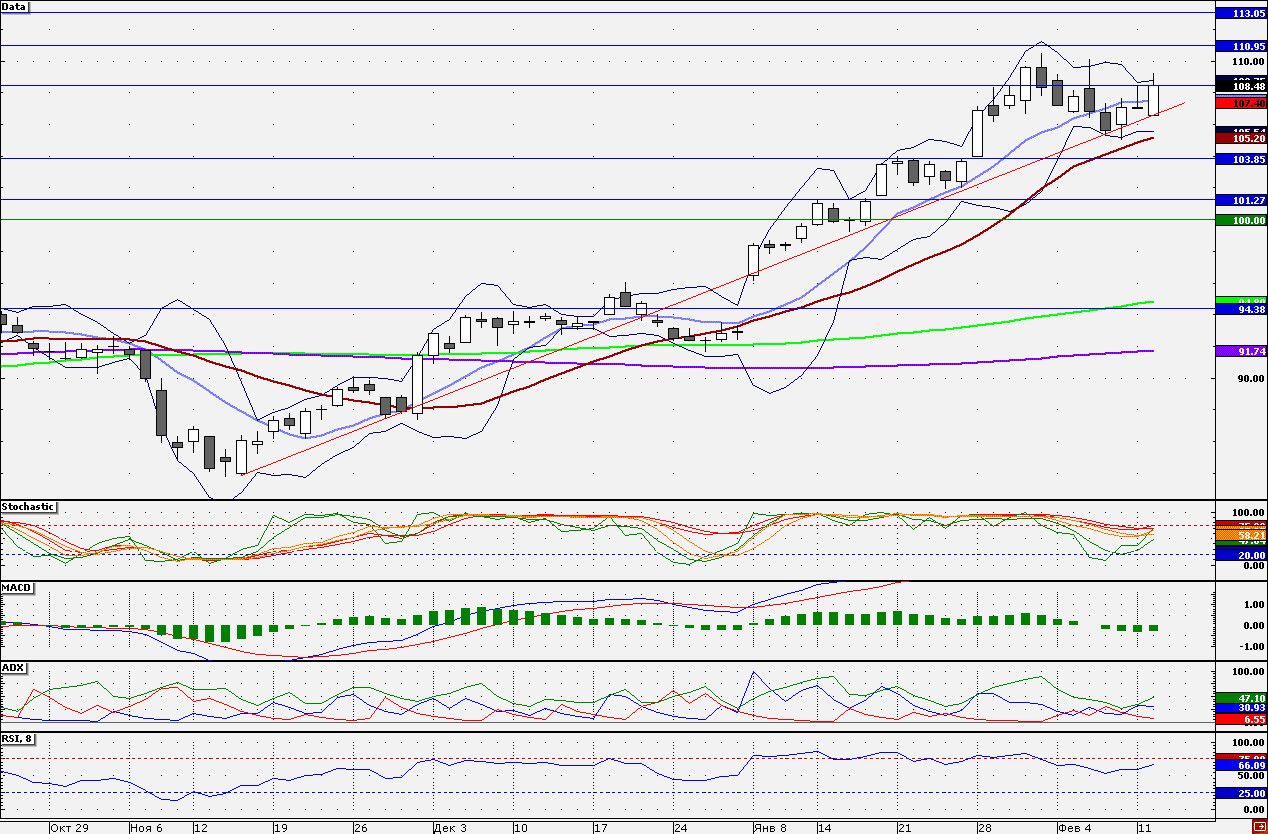Select the Янв 8 date marker

pos(769,828)
